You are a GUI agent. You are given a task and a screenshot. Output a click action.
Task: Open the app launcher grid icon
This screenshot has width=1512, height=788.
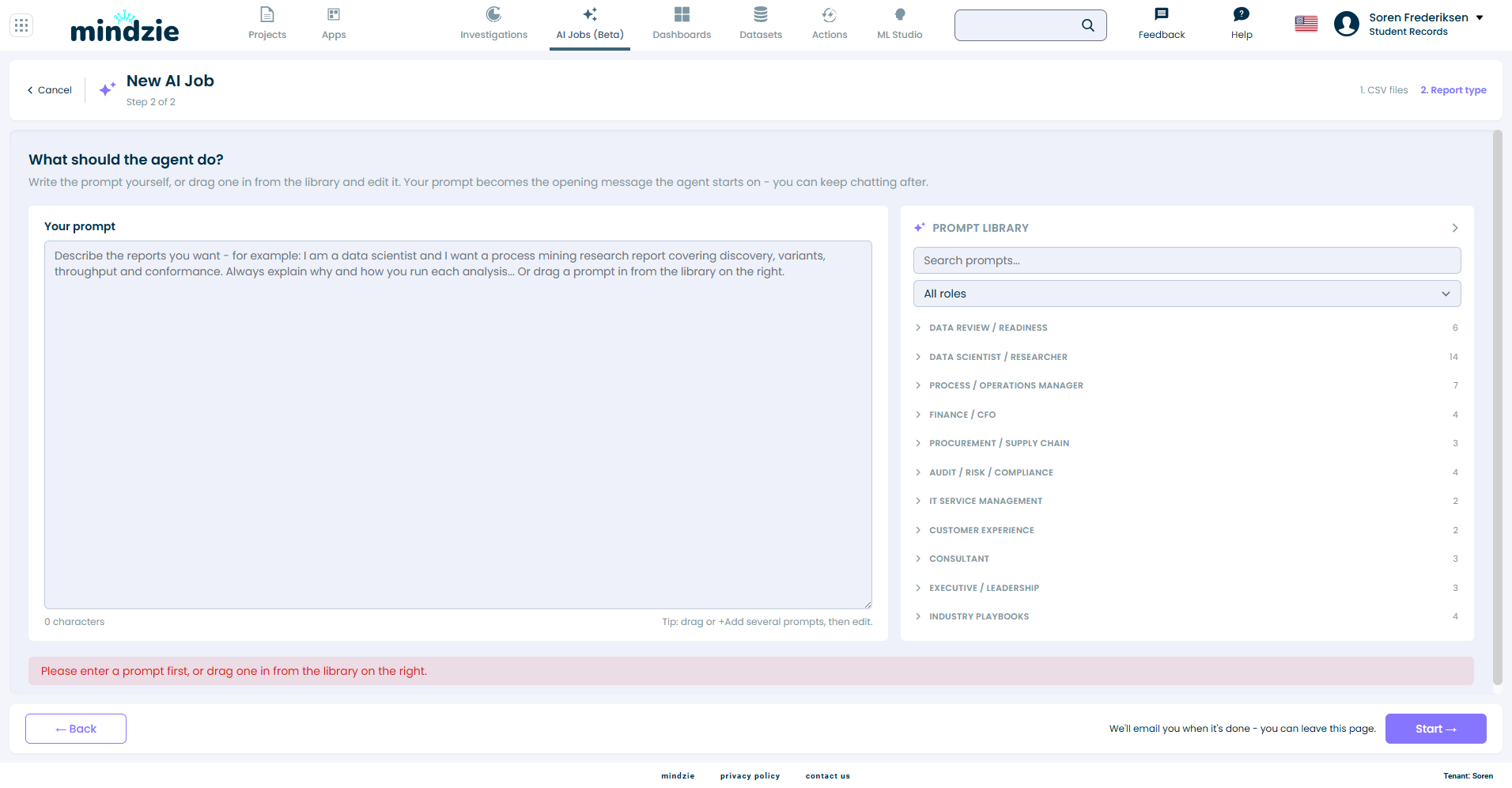(21, 25)
